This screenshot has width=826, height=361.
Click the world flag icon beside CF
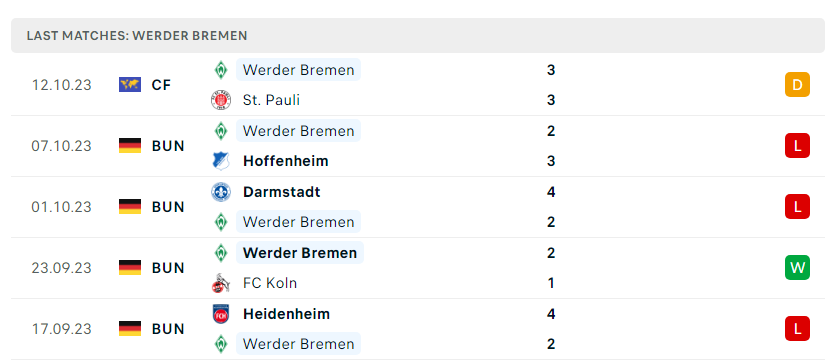(130, 85)
